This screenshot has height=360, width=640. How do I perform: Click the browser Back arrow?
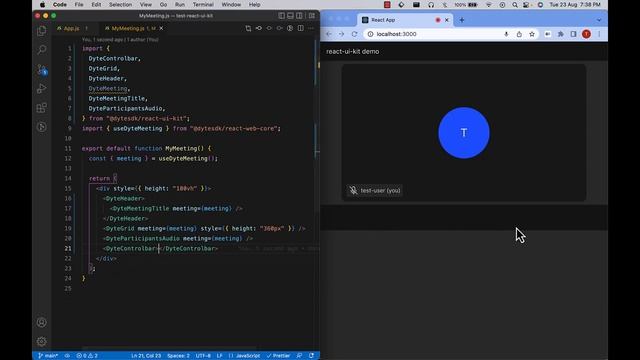(x=329, y=34)
